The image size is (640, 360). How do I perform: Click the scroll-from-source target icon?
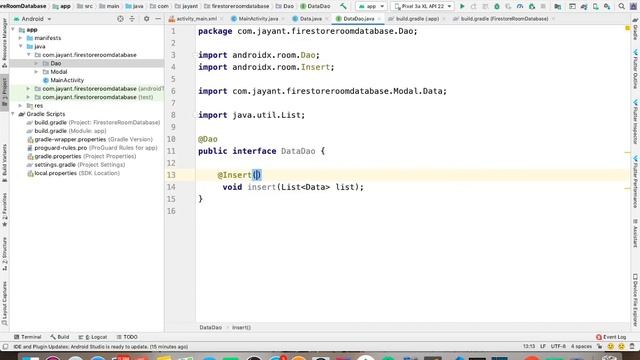coord(120,19)
